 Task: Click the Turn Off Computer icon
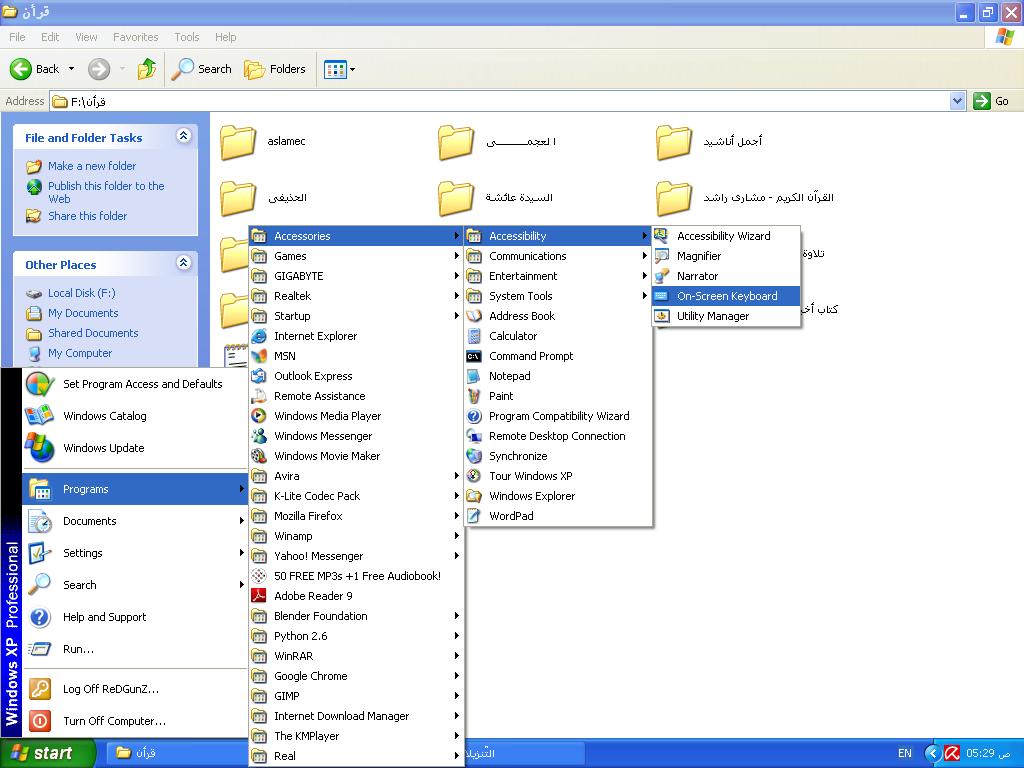[x=40, y=721]
